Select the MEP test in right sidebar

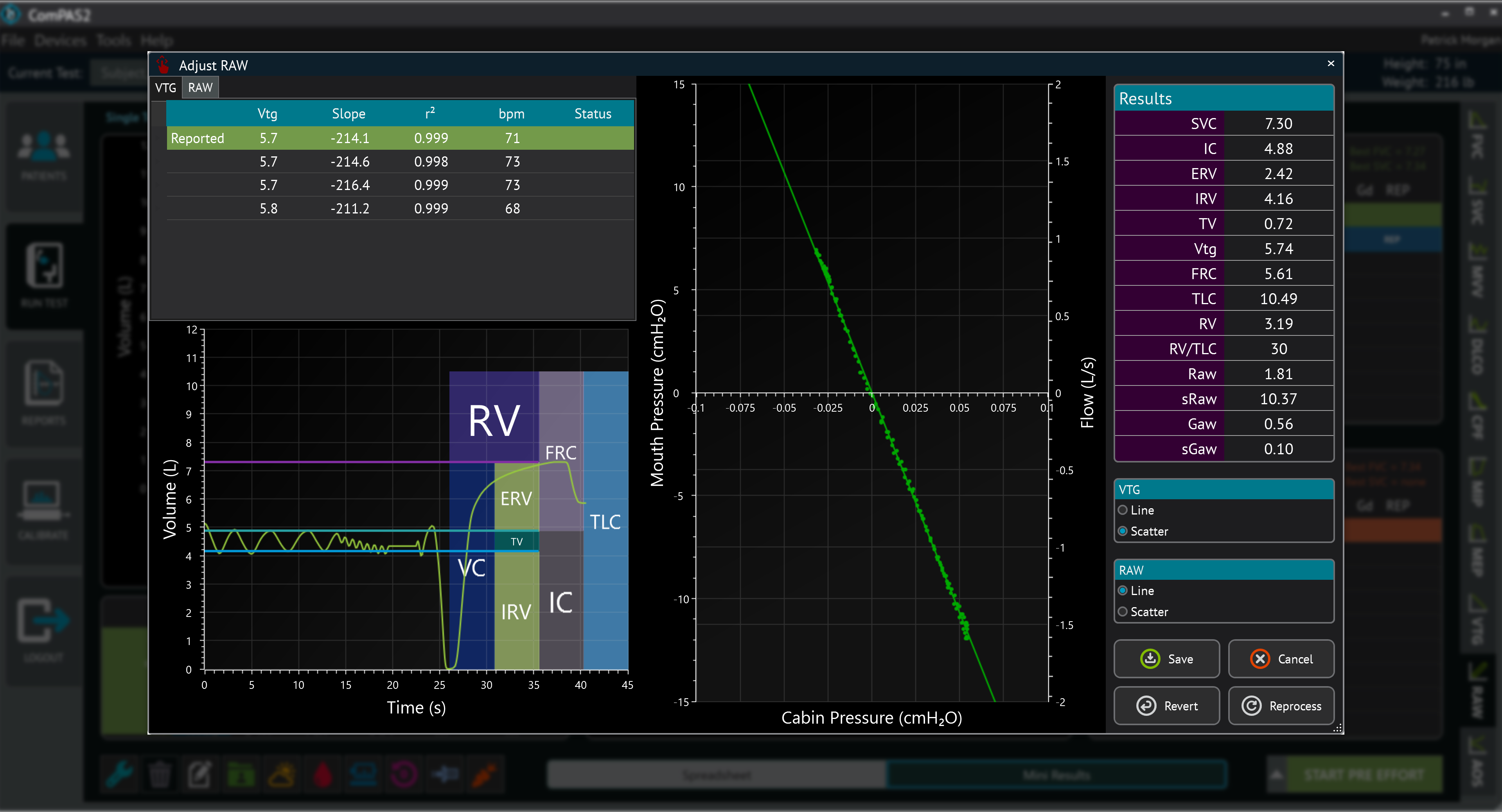(x=1477, y=551)
